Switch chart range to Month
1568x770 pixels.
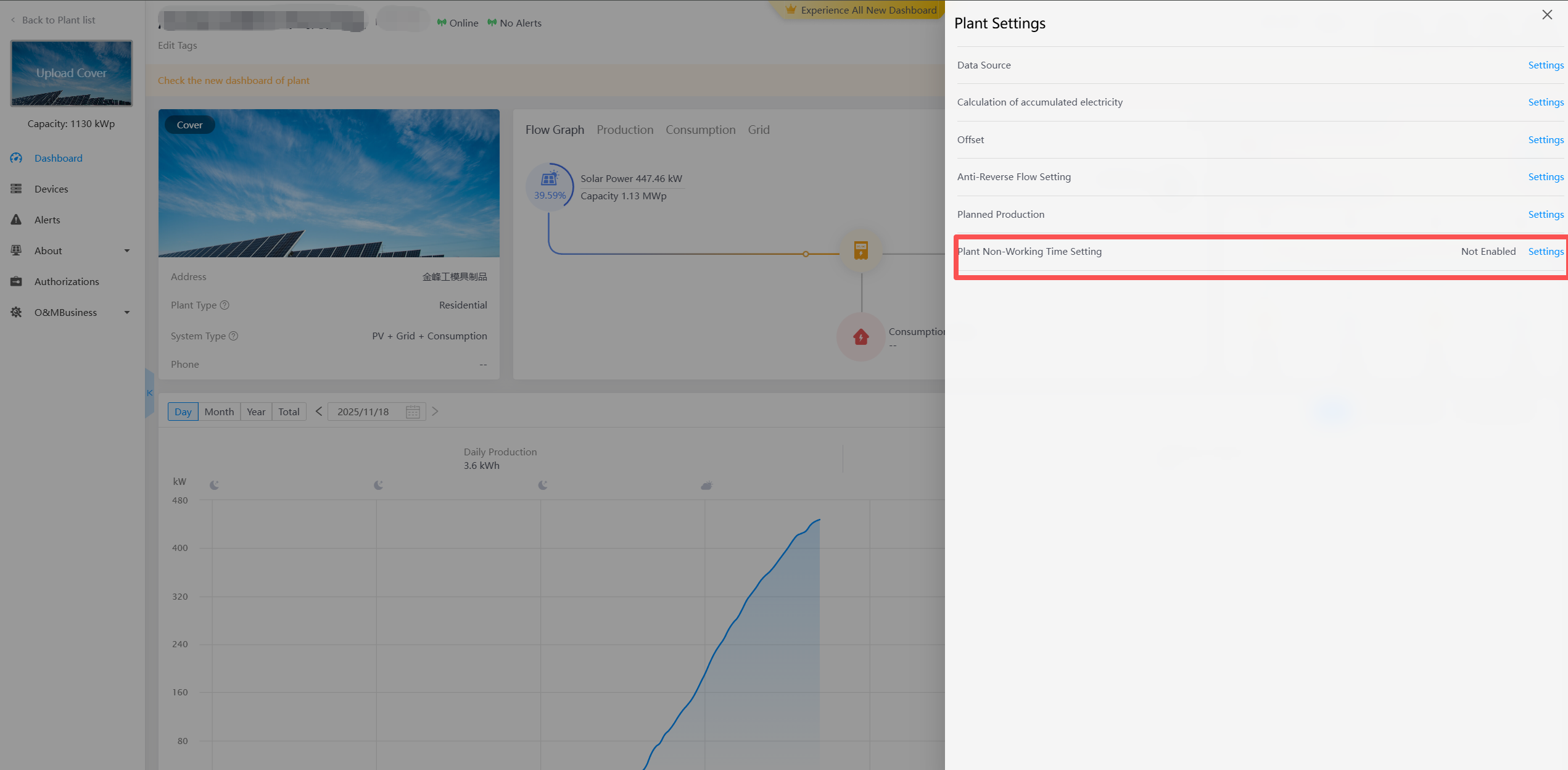(219, 412)
